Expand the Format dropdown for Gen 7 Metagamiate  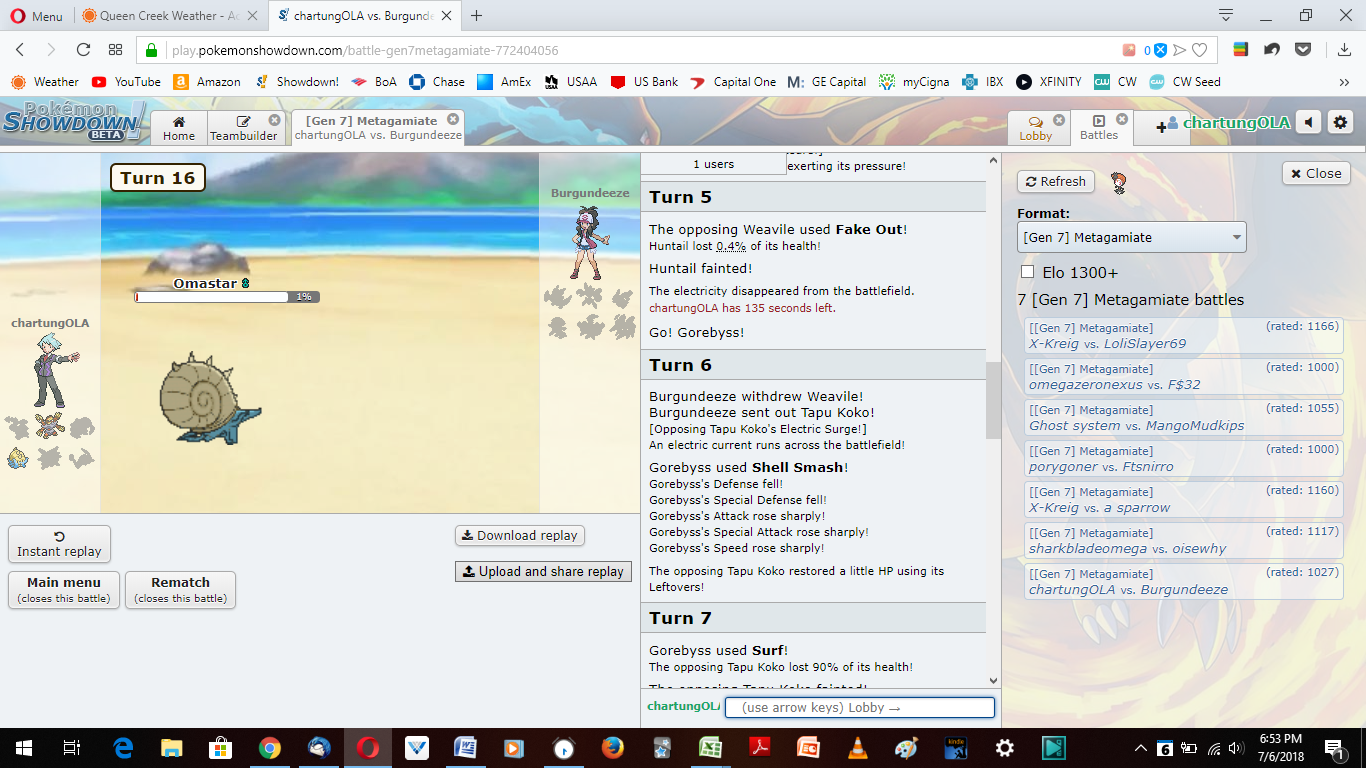(x=1132, y=237)
